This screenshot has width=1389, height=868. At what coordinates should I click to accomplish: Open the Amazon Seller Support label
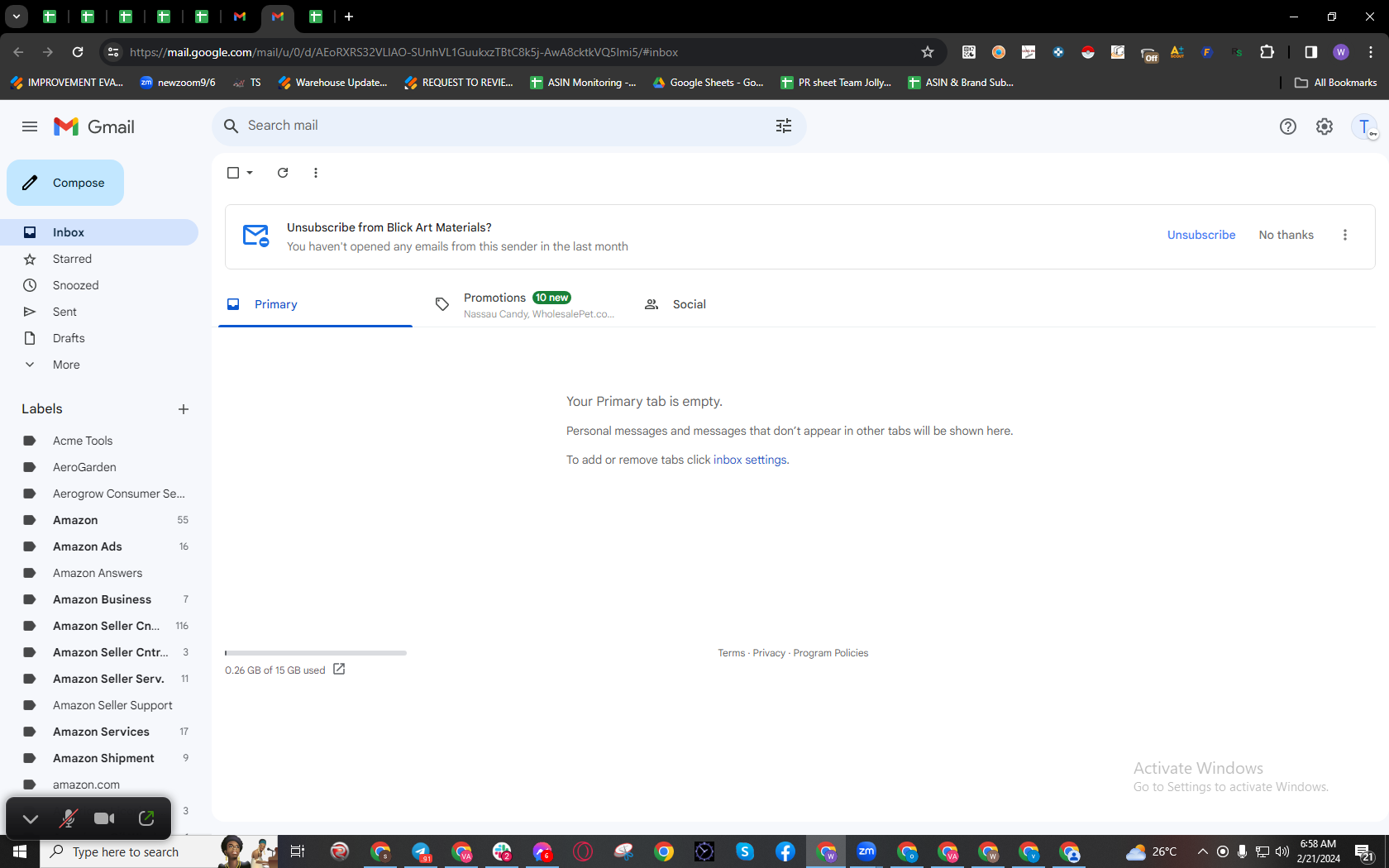click(99, 705)
